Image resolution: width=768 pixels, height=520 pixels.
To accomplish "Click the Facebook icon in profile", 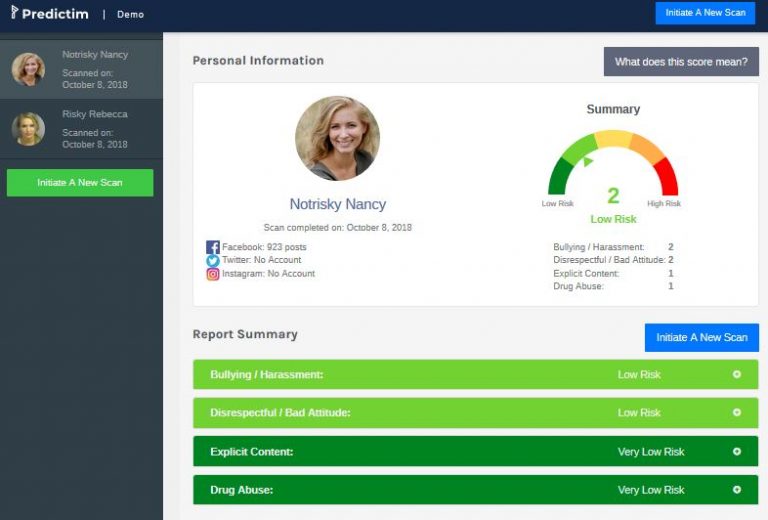I will [x=213, y=247].
